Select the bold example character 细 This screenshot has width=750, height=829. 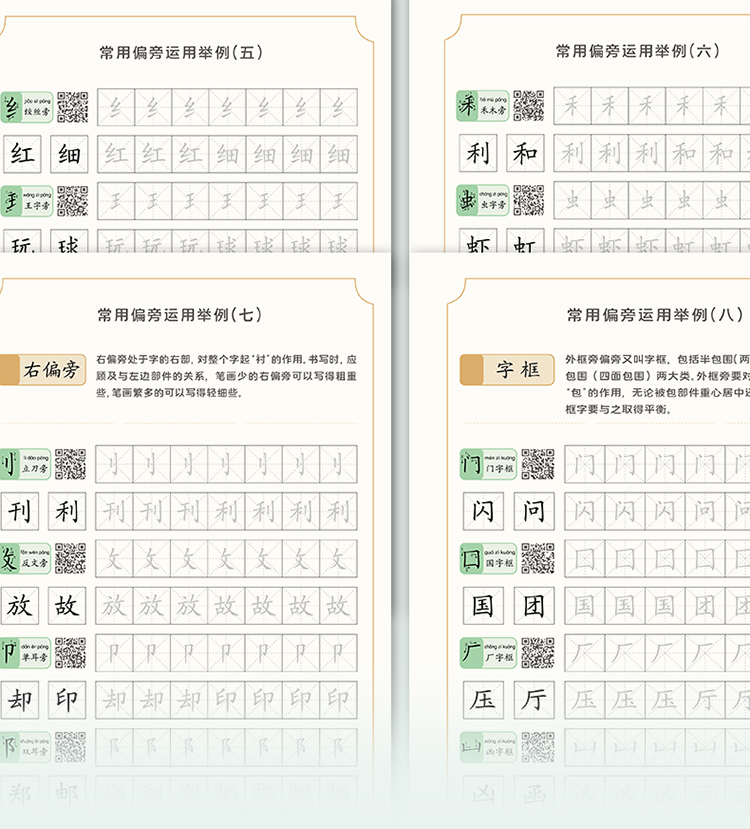[x=69, y=154]
